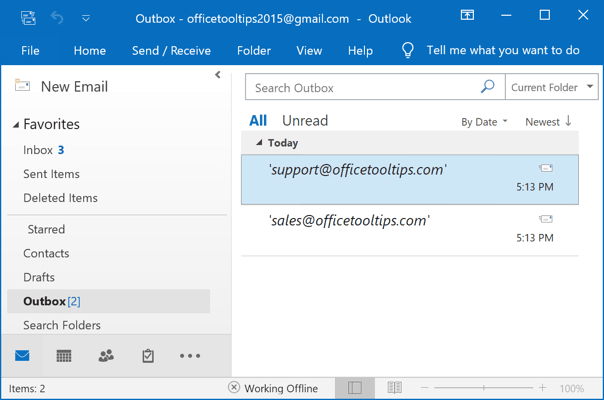This screenshot has height=400, width=604.
Task: Show All messages filter
Action: [x=258, y=121]
